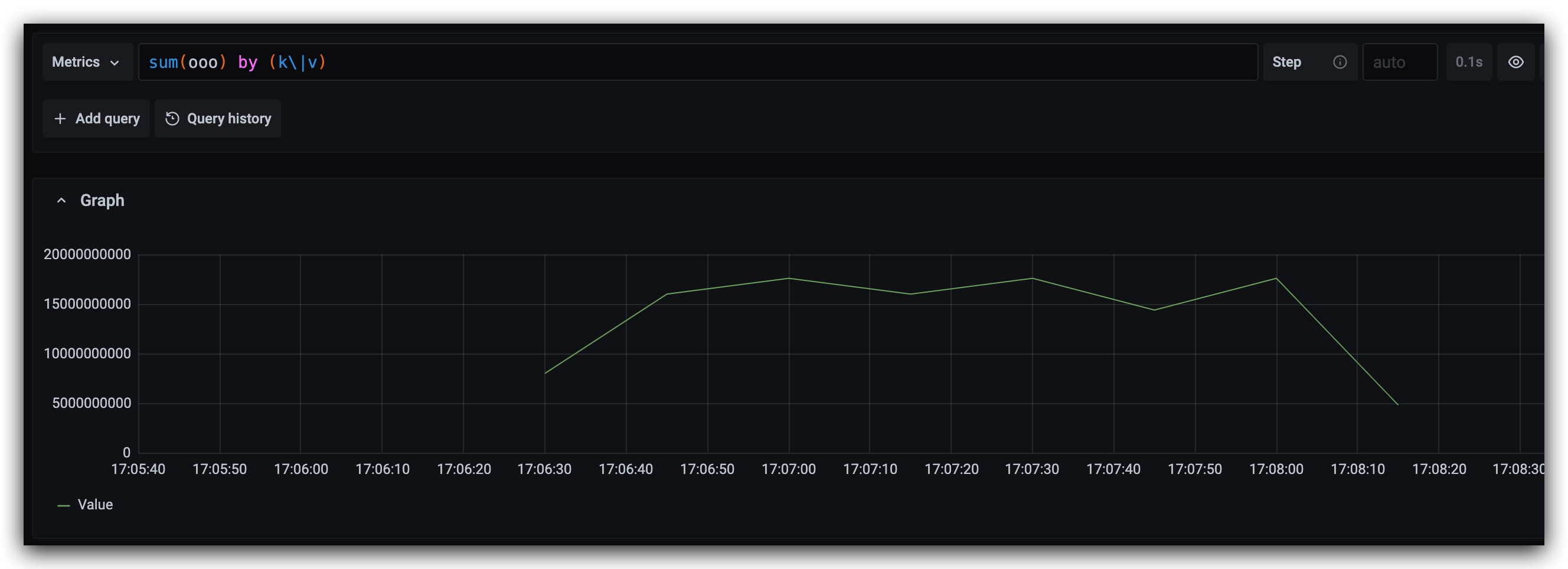Click the 17:08:20 time axis label
This screenshot has height=569, width=1568.
tap(1439, 469)
